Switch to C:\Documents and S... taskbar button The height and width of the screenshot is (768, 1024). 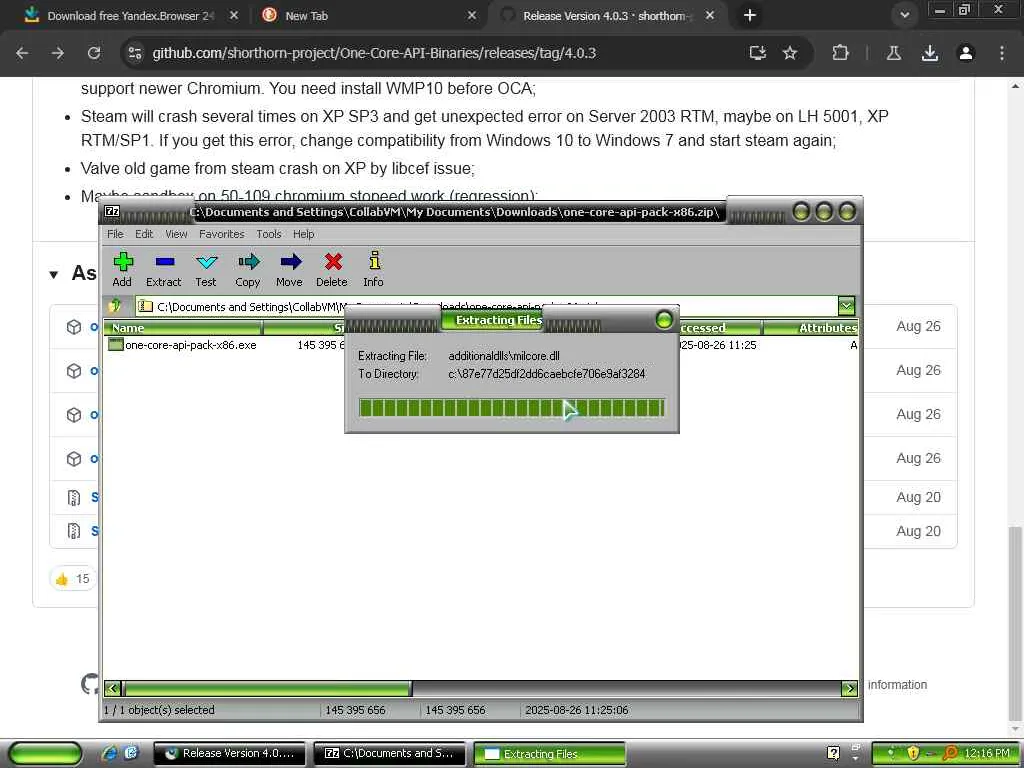(x=390, y=754)
